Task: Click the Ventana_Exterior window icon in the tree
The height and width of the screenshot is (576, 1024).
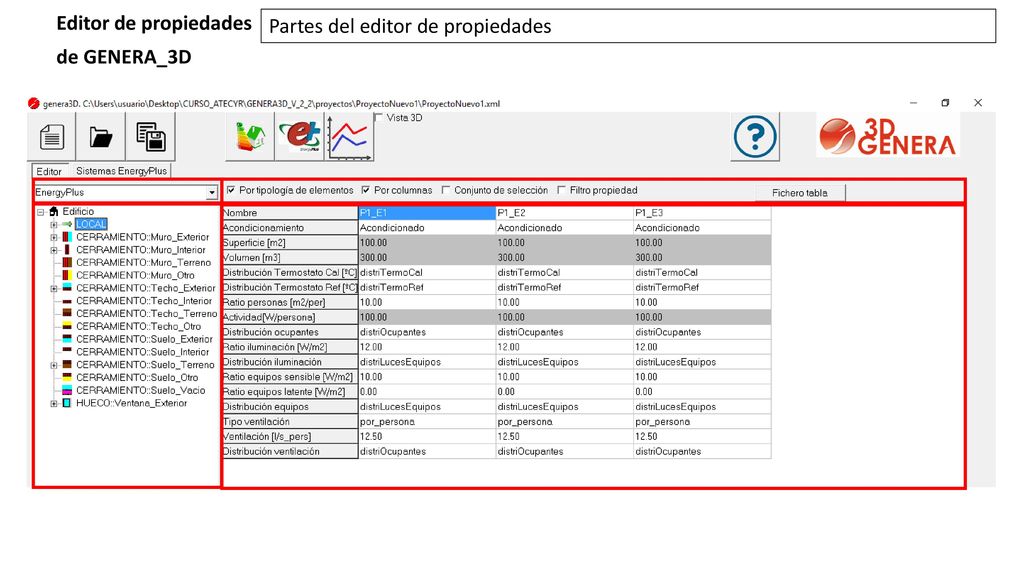Action: coord(67,403)
